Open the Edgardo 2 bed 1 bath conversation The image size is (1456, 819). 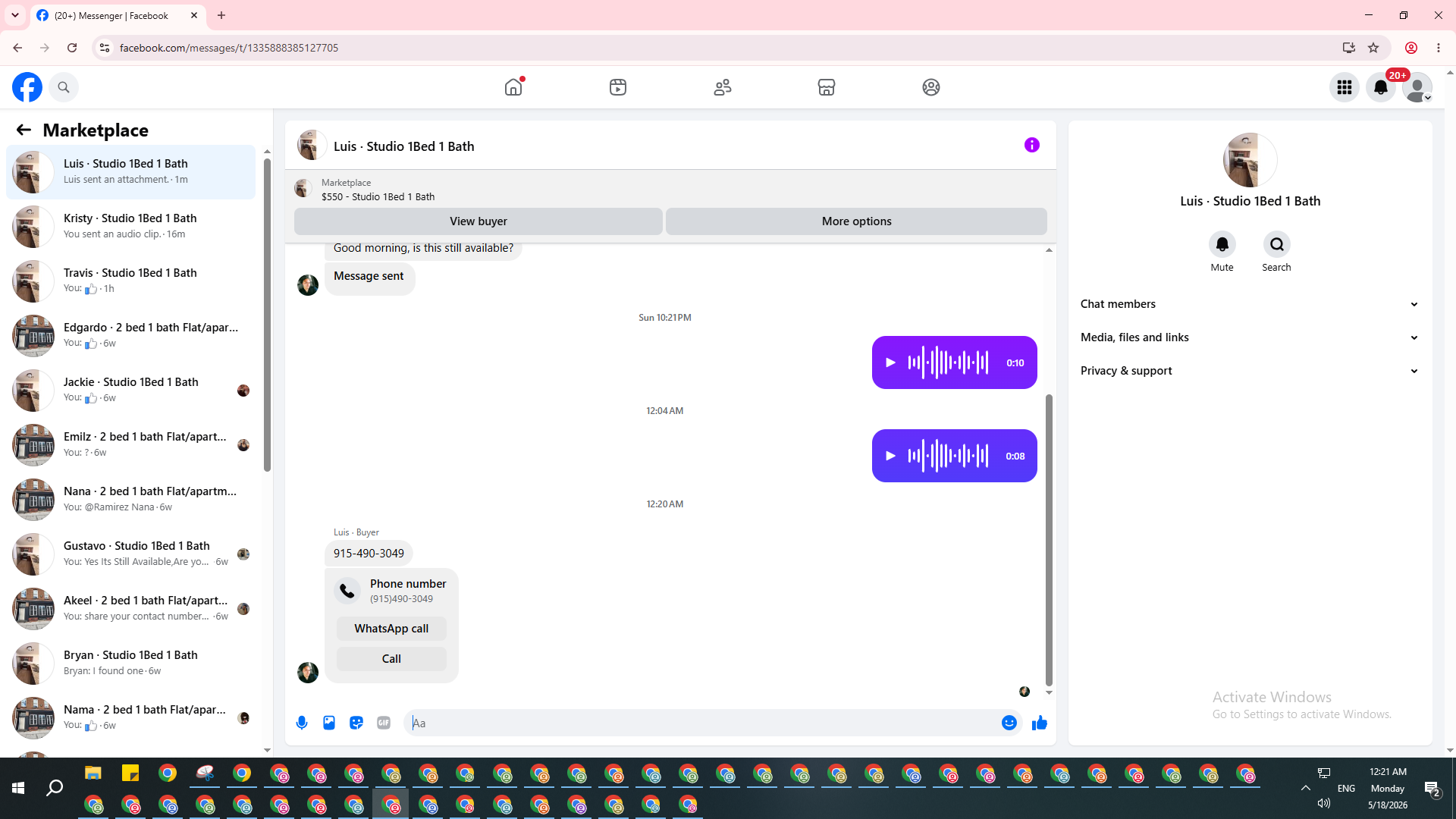[130, 336]
